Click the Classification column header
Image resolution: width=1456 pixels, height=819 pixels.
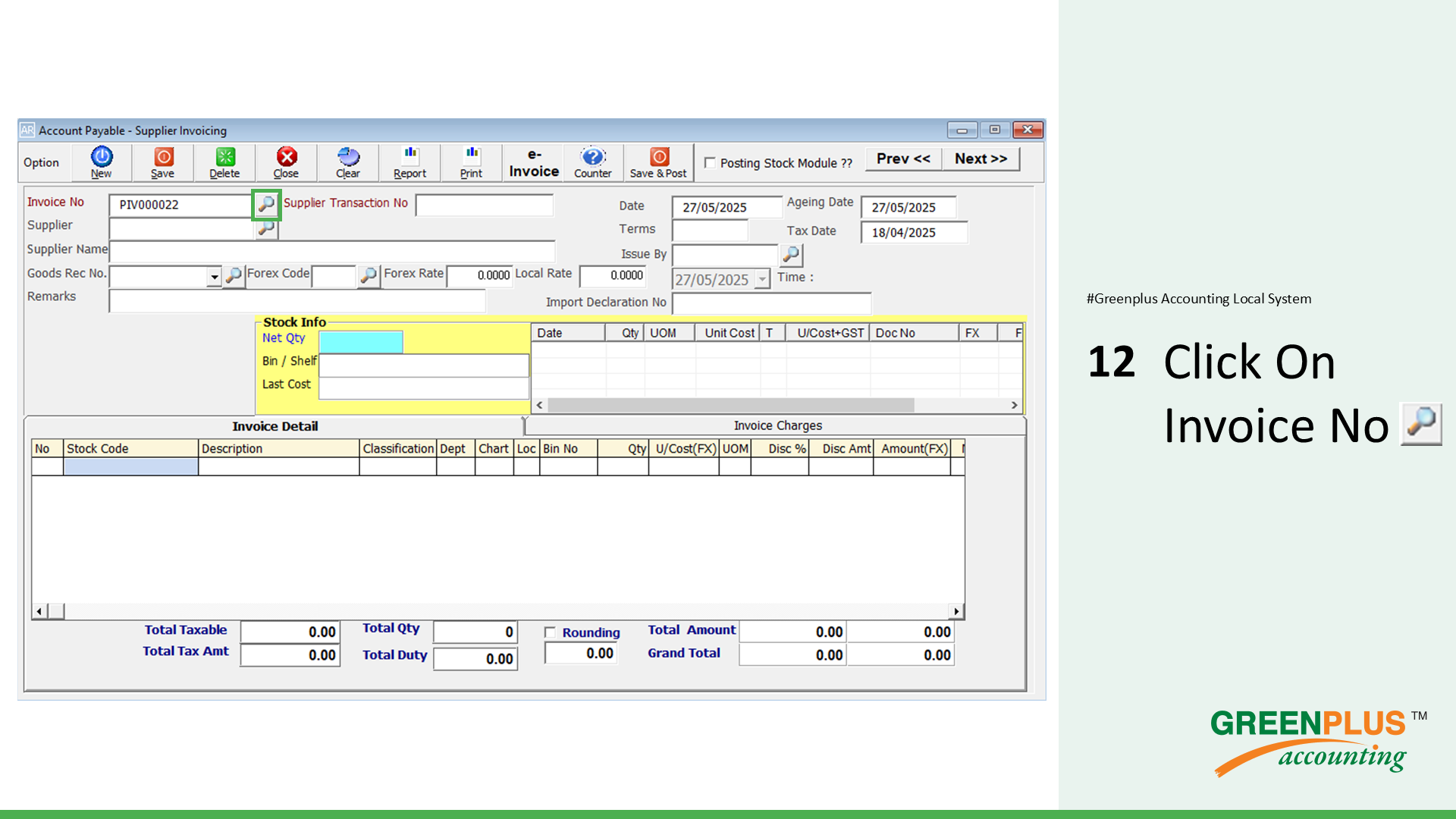tap(398, 448)
